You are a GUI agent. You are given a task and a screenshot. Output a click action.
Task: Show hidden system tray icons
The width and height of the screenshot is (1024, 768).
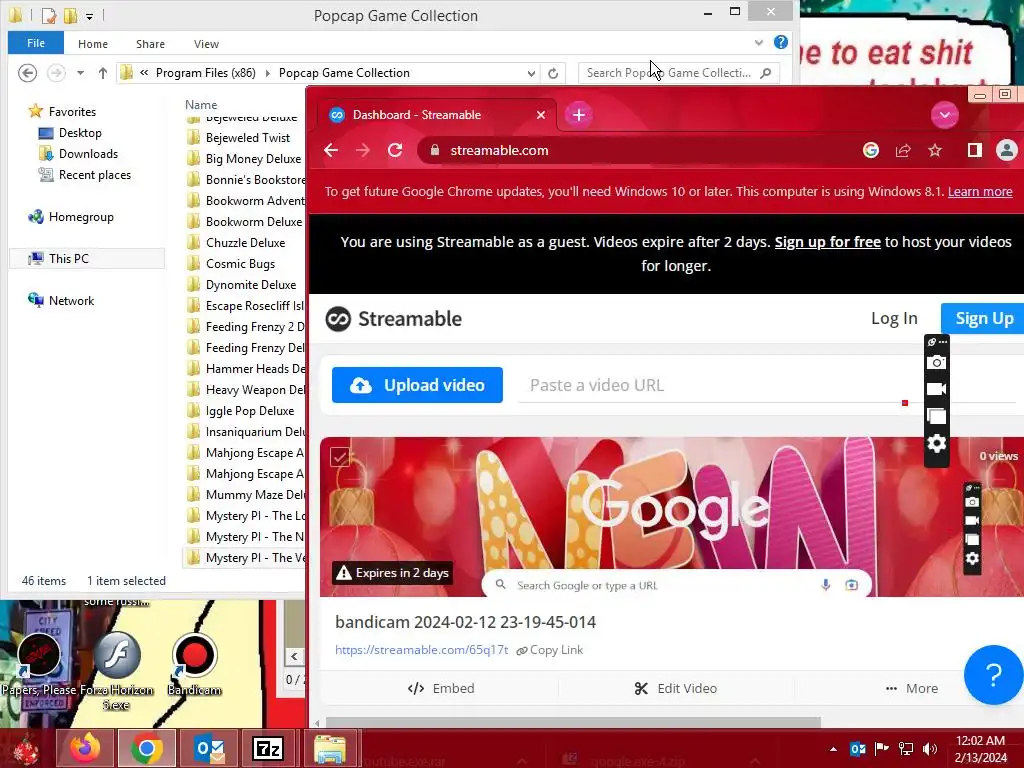[x=833, y=749]
